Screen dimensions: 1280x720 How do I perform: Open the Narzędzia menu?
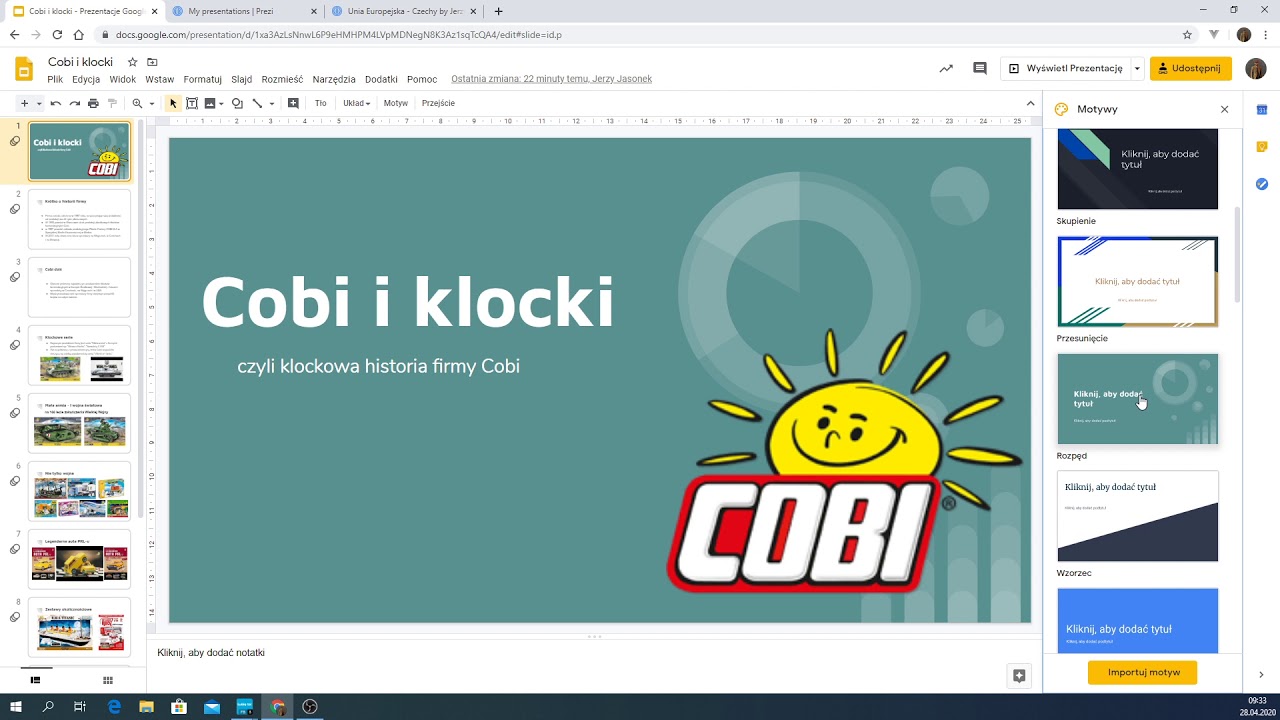tap(334, 79)
